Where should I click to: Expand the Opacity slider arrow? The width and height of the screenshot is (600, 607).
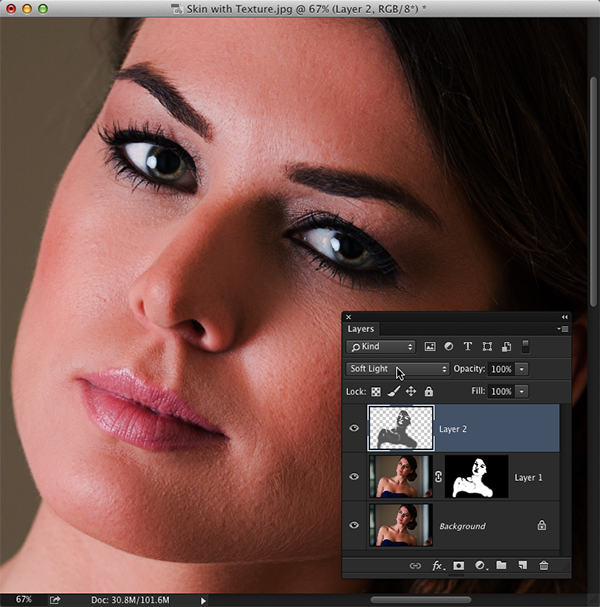point(523,369)
